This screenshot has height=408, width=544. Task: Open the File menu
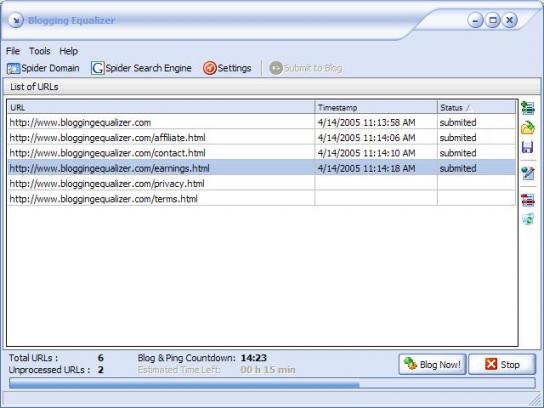click(x=13, y=51)
